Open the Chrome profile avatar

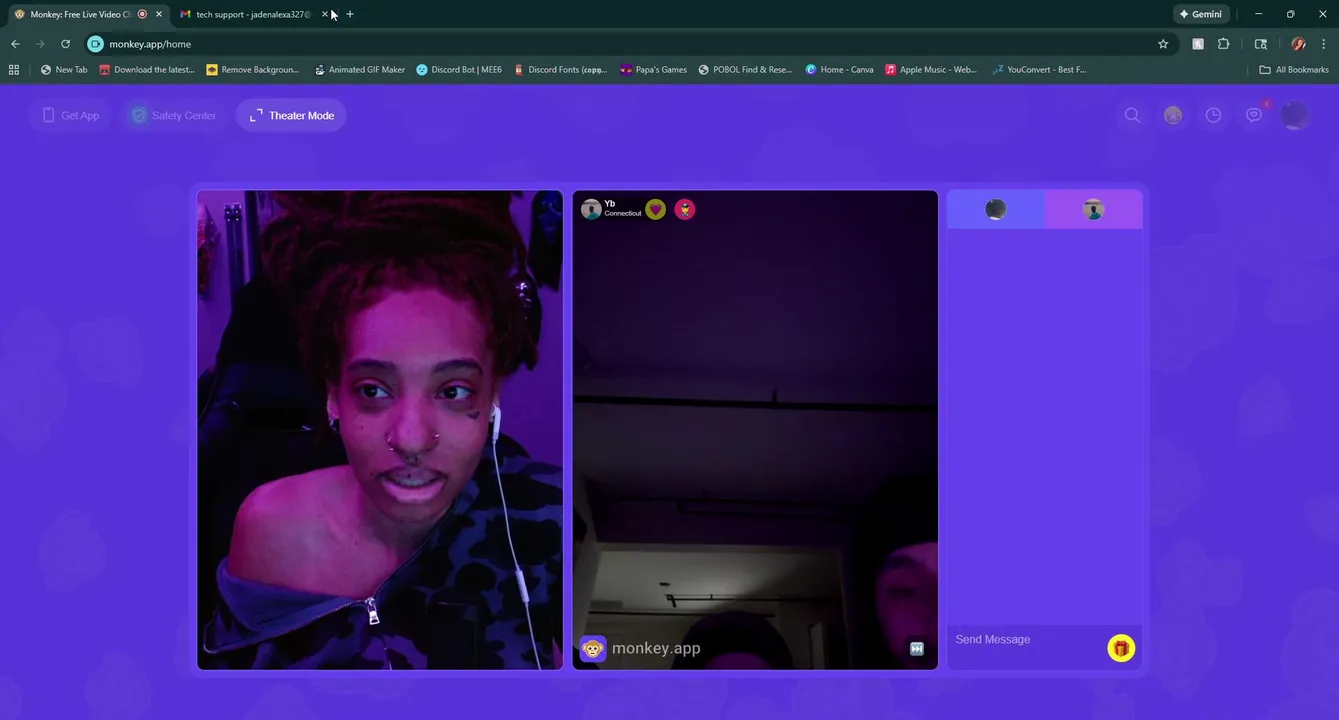tap(1298, 44)
